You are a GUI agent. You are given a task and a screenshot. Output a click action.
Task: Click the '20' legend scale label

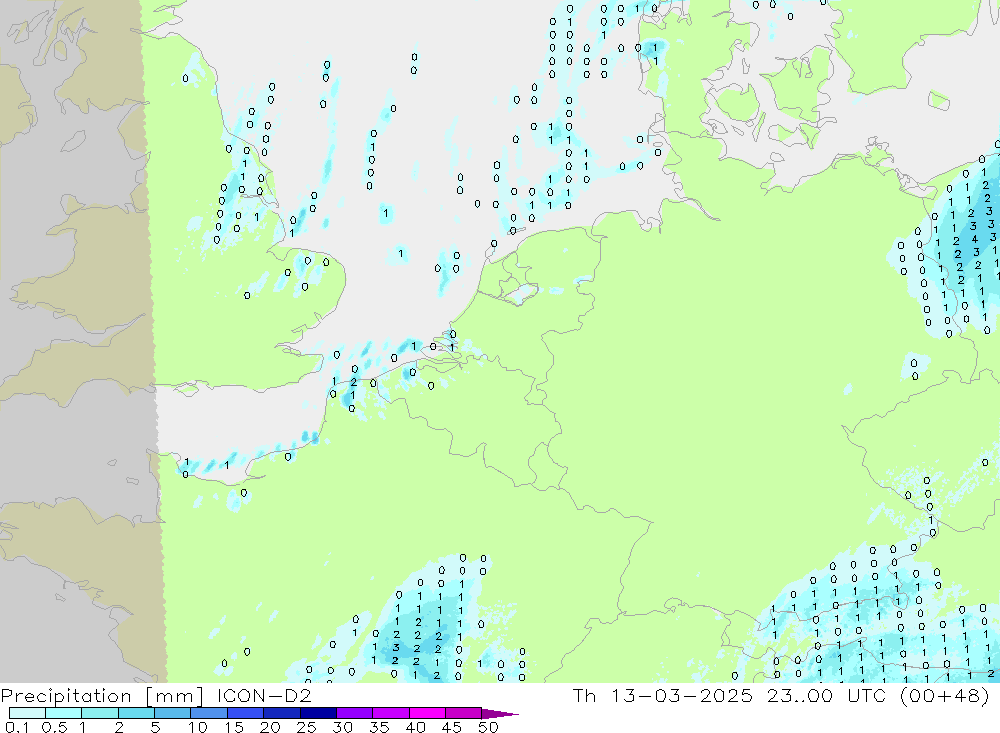270,727
